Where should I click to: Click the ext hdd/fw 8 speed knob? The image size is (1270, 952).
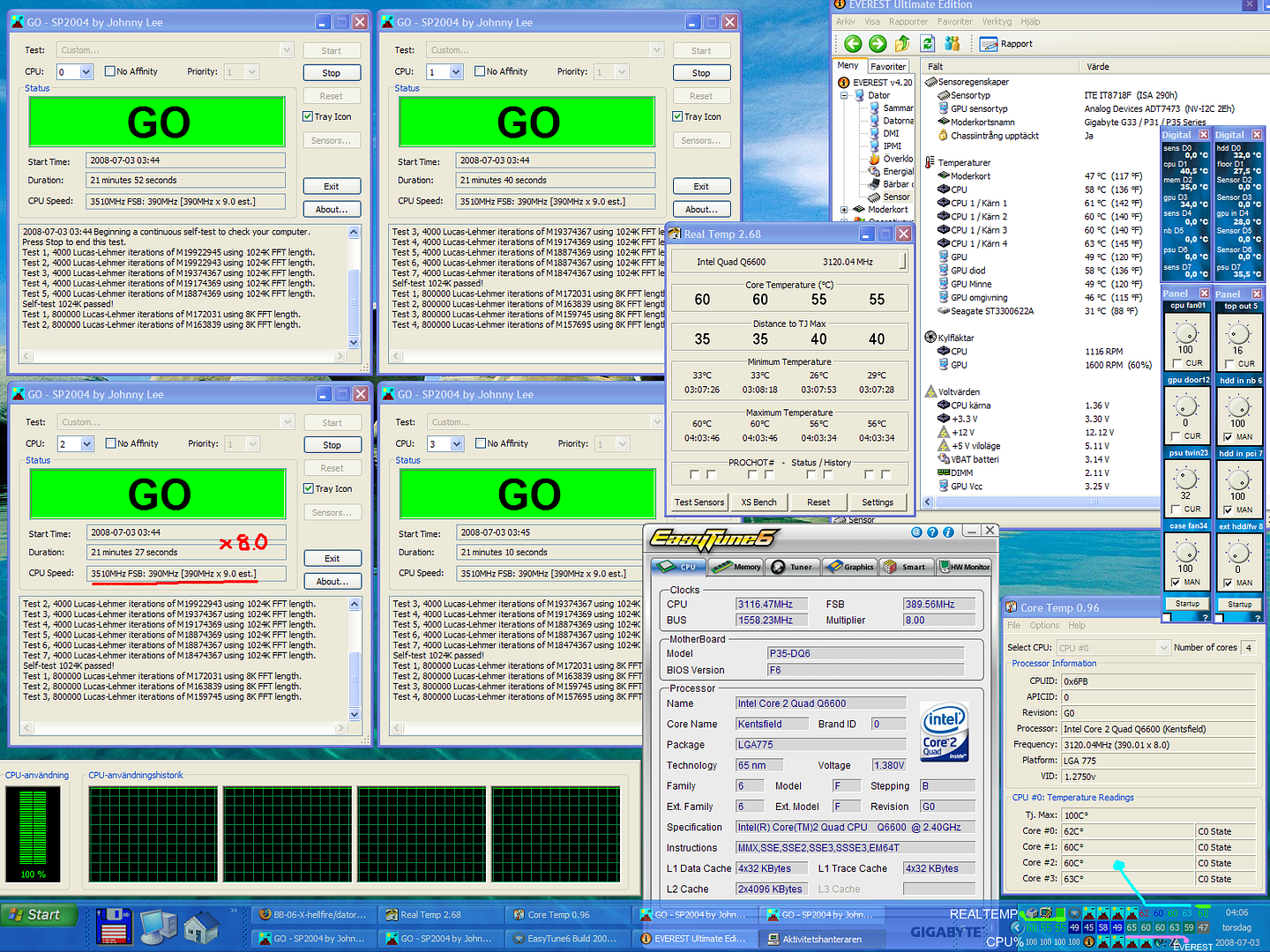pyautogui.click(x=1238, y=553)
